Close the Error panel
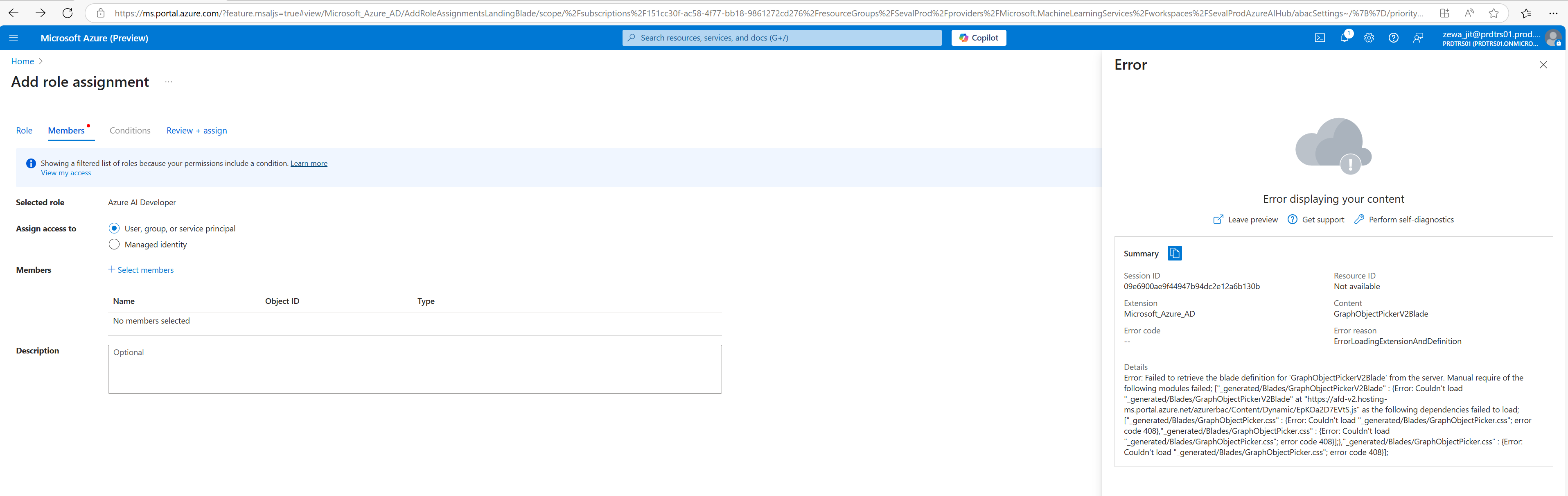The height and width of the screenshot is (496, 1568). [1543, 65]
